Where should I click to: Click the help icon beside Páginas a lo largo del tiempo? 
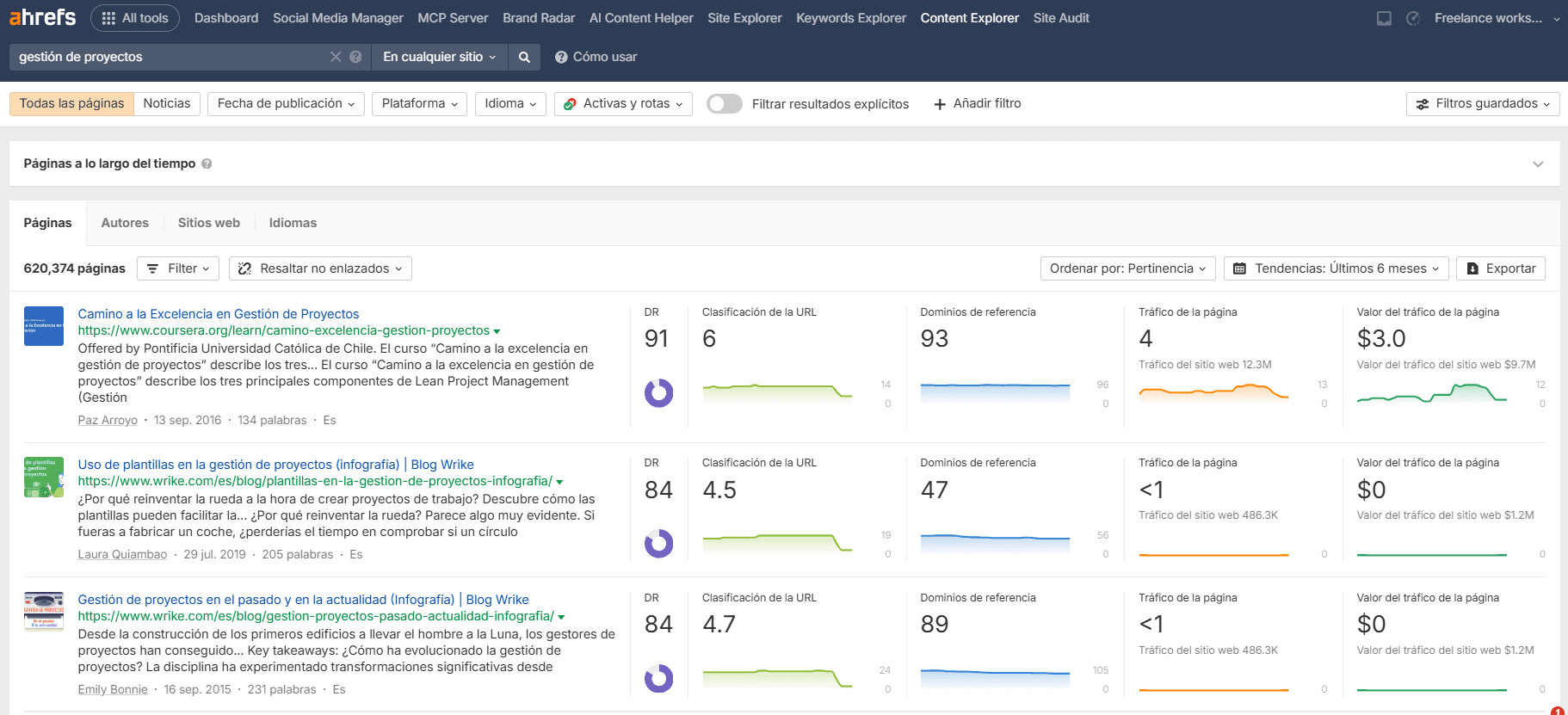(207, 163)
